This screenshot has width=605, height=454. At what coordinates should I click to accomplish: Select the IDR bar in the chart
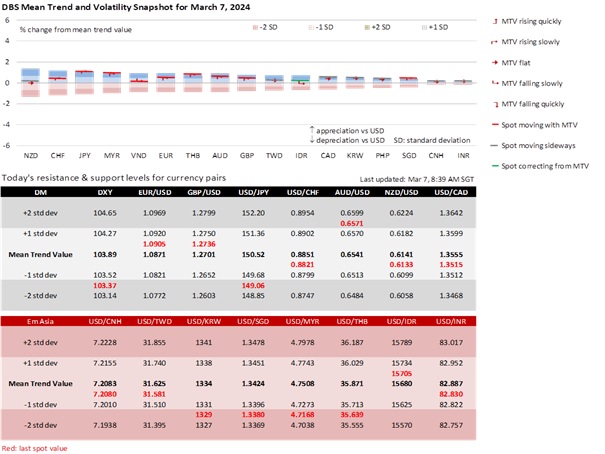click(x=301, y=82)
